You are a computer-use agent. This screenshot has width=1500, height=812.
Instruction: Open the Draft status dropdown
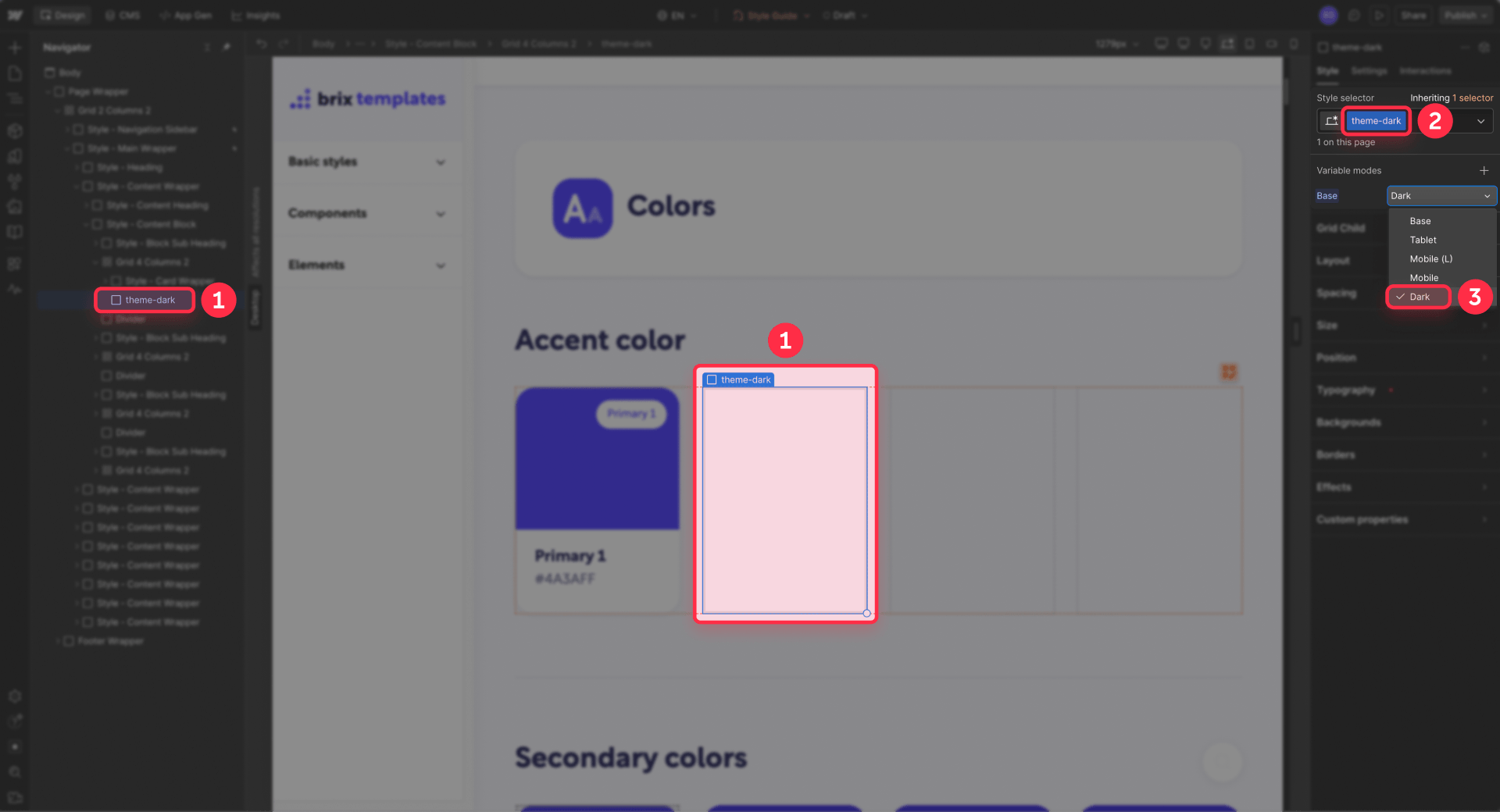pyautogui.click(x=845, y=16)
